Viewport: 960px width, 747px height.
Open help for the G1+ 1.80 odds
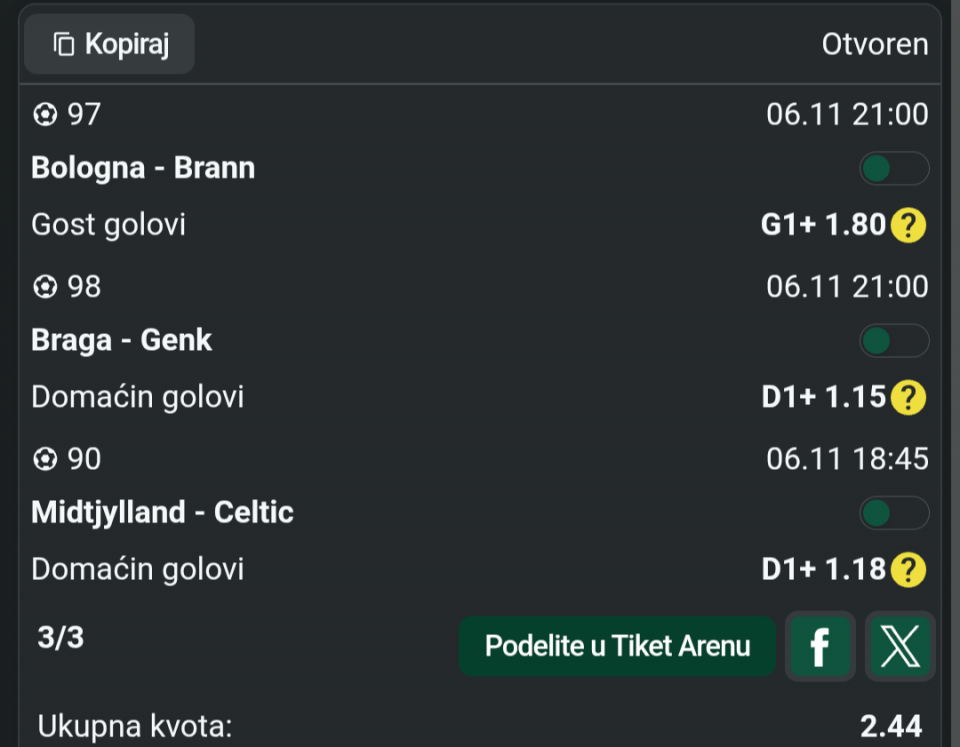[x=908, y=225]
